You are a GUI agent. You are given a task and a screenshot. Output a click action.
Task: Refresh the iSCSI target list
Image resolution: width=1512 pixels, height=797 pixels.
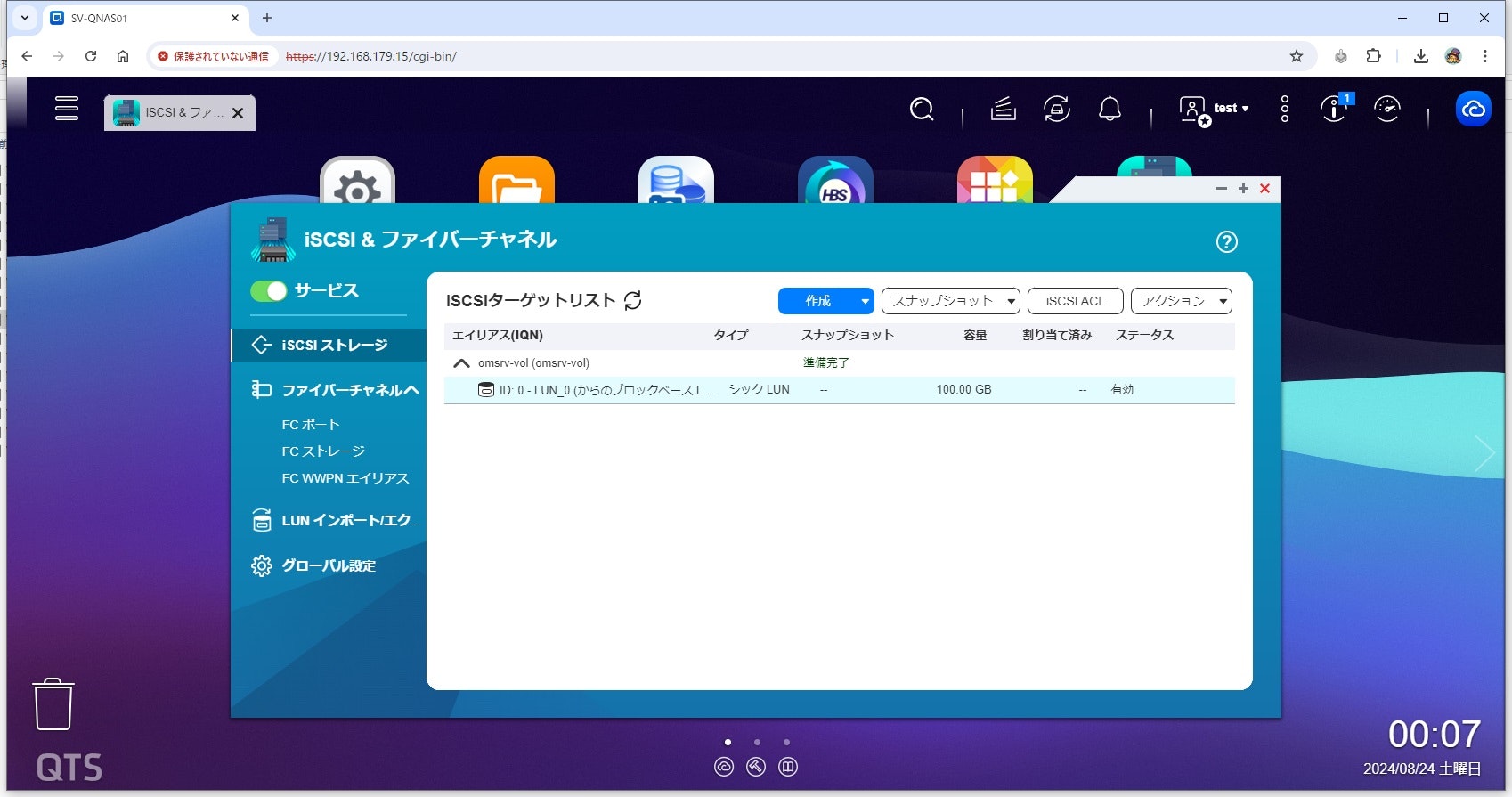pos(633,301)
